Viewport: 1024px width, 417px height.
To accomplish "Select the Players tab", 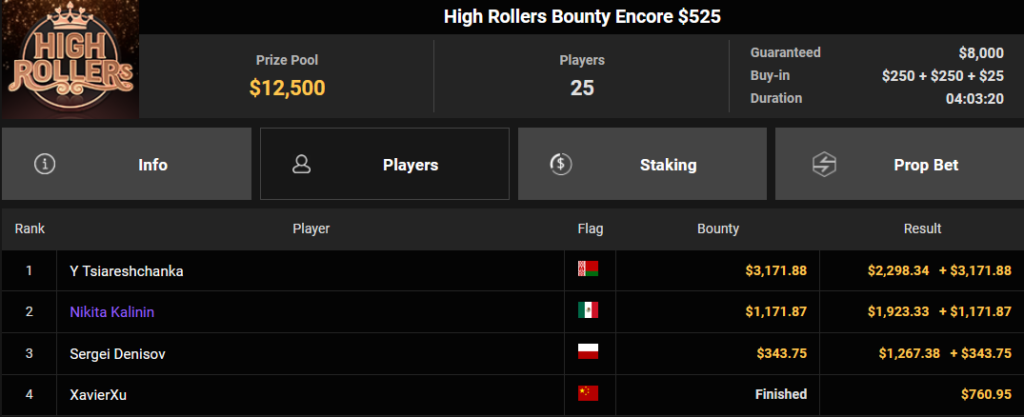I will [385, 164].
